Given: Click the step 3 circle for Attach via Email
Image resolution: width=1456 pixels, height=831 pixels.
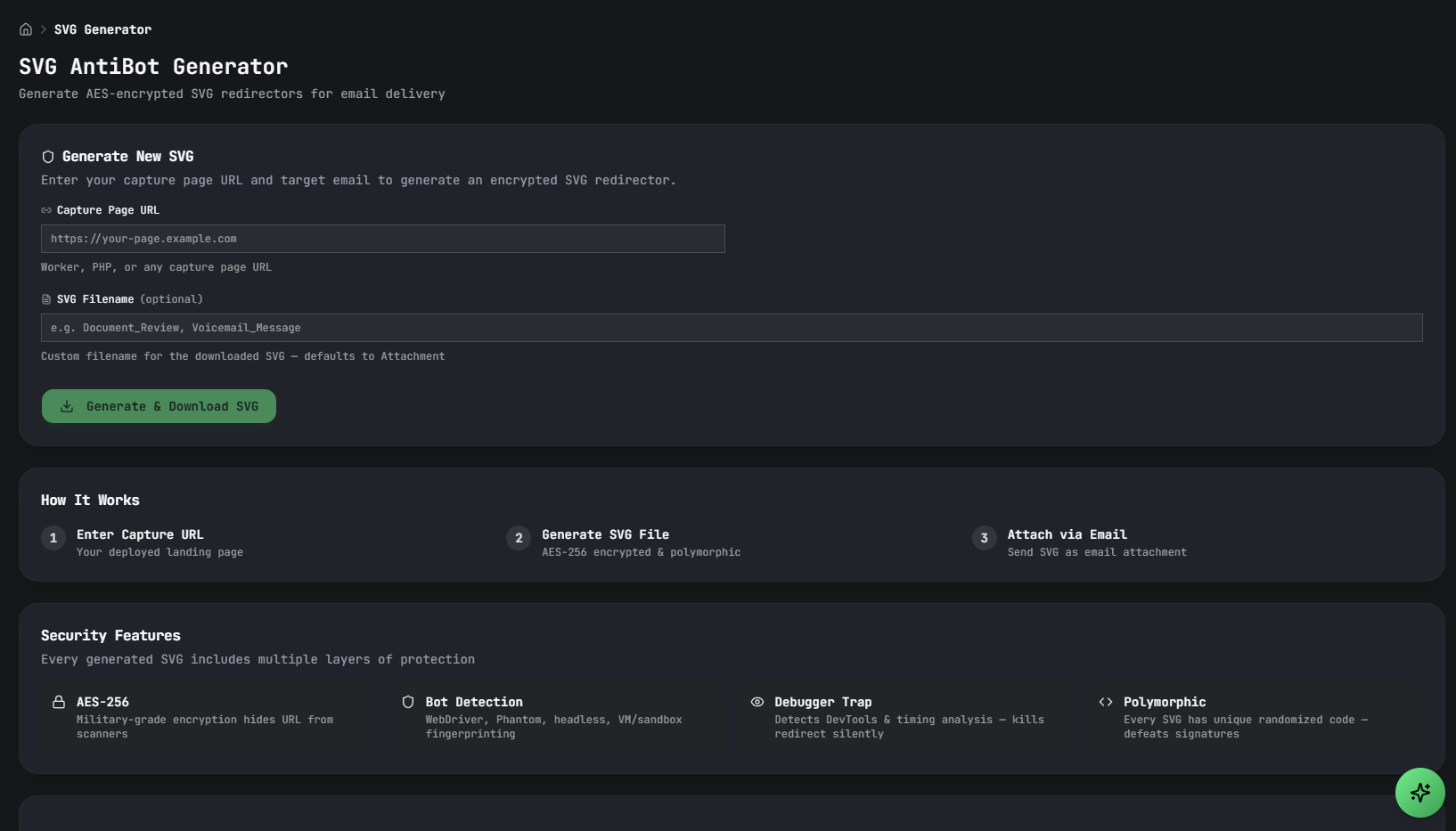Looking at the screenshot, I should click(985, 538).
